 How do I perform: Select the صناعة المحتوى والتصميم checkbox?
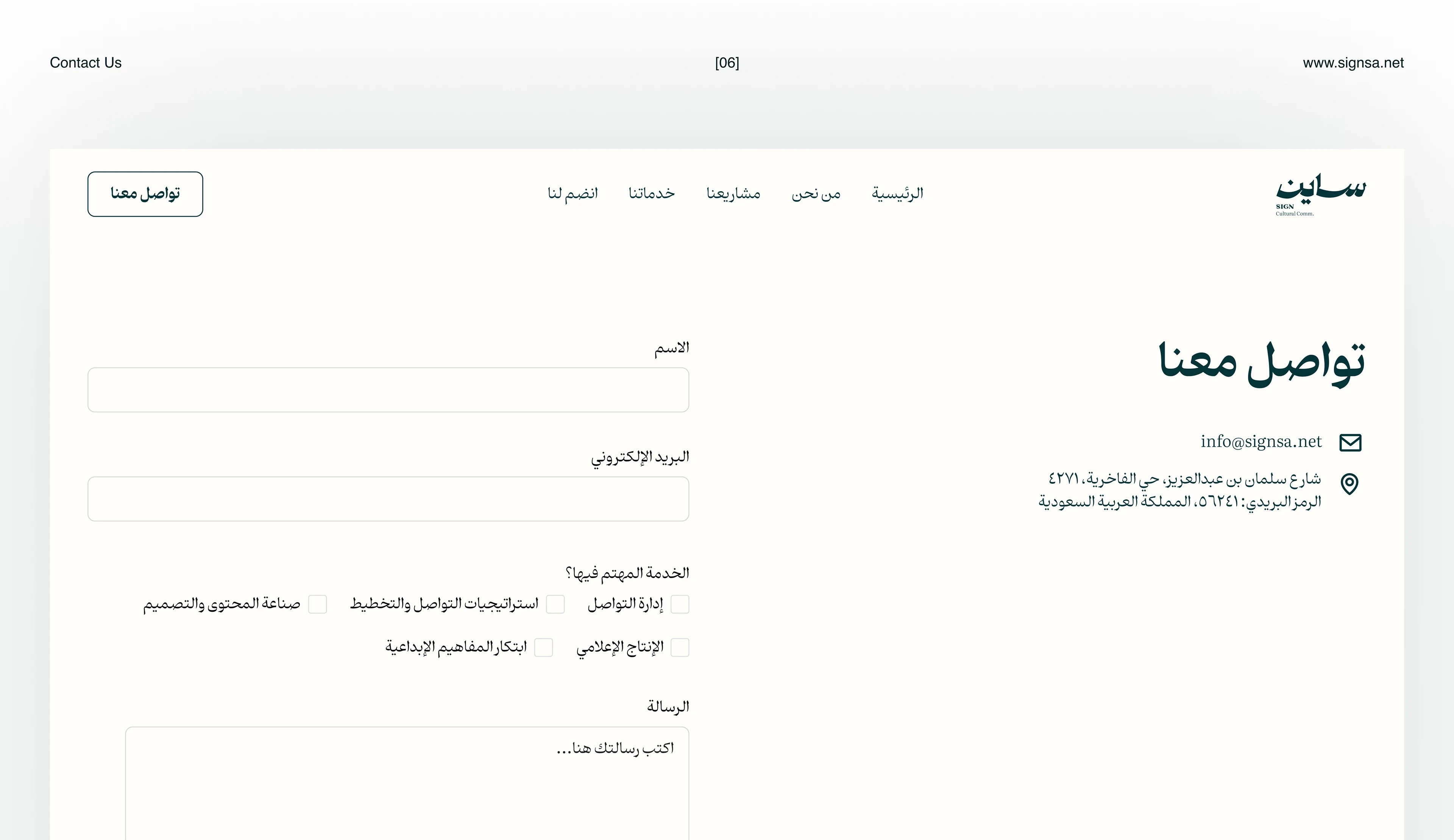point(317,604)
